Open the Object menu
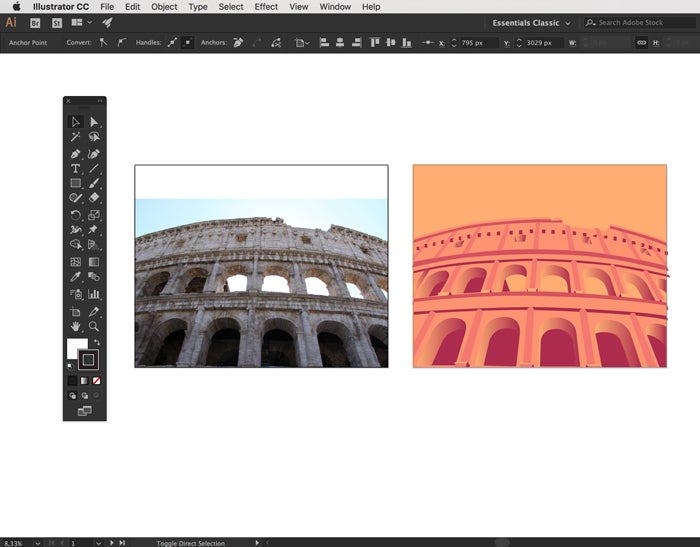 [x=164, y=7]
